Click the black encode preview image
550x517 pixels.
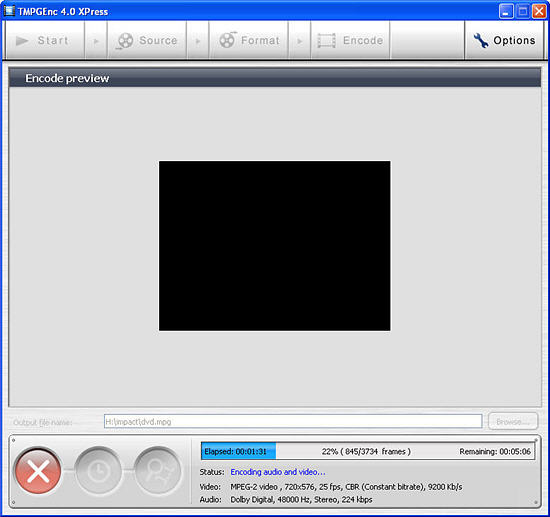(x=274, y=246)
